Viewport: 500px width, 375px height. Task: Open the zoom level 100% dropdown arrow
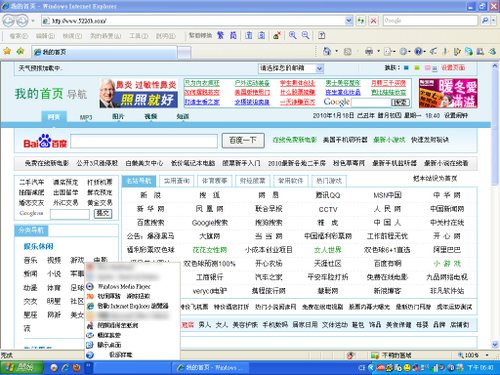[487, 355]
